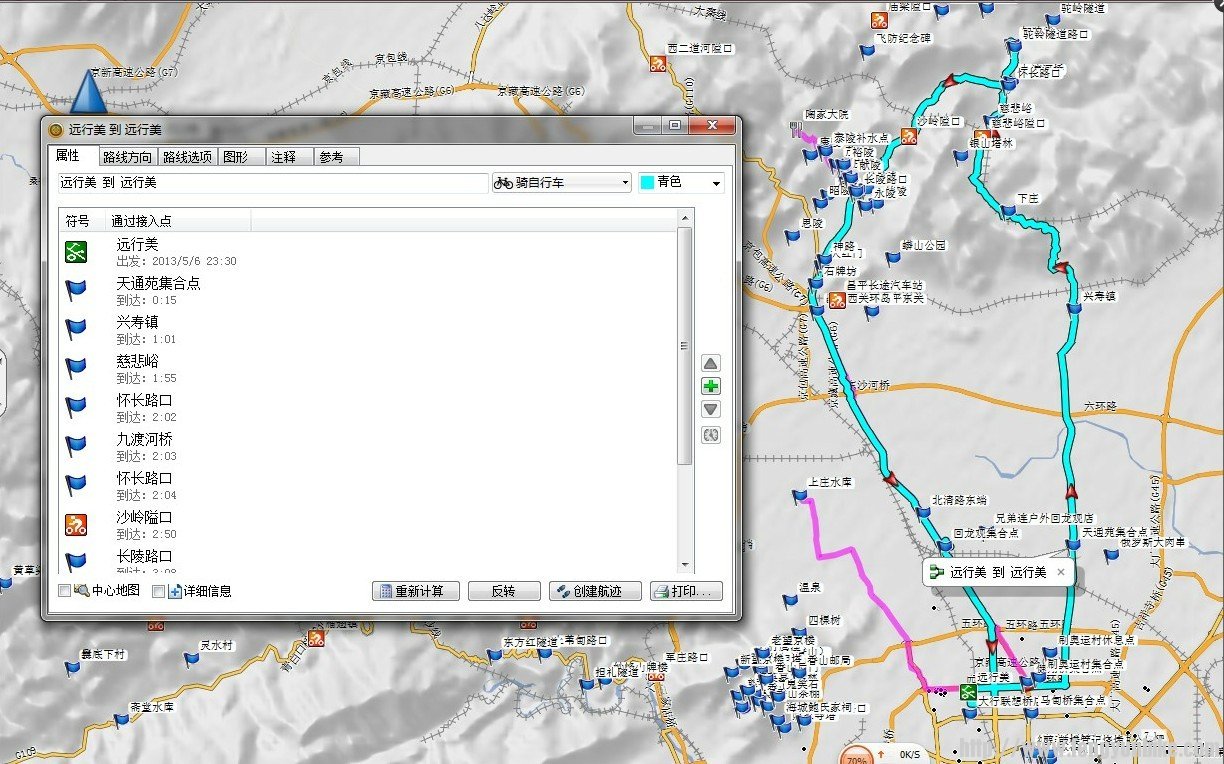Click the orange symbol beside 沙岭隘口
1224x764 pixels.
click(x=76, y=523)
